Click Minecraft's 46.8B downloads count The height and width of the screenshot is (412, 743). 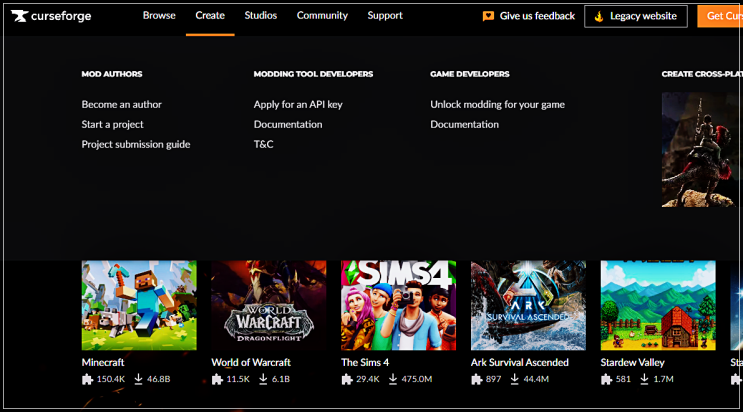(158, 379)
